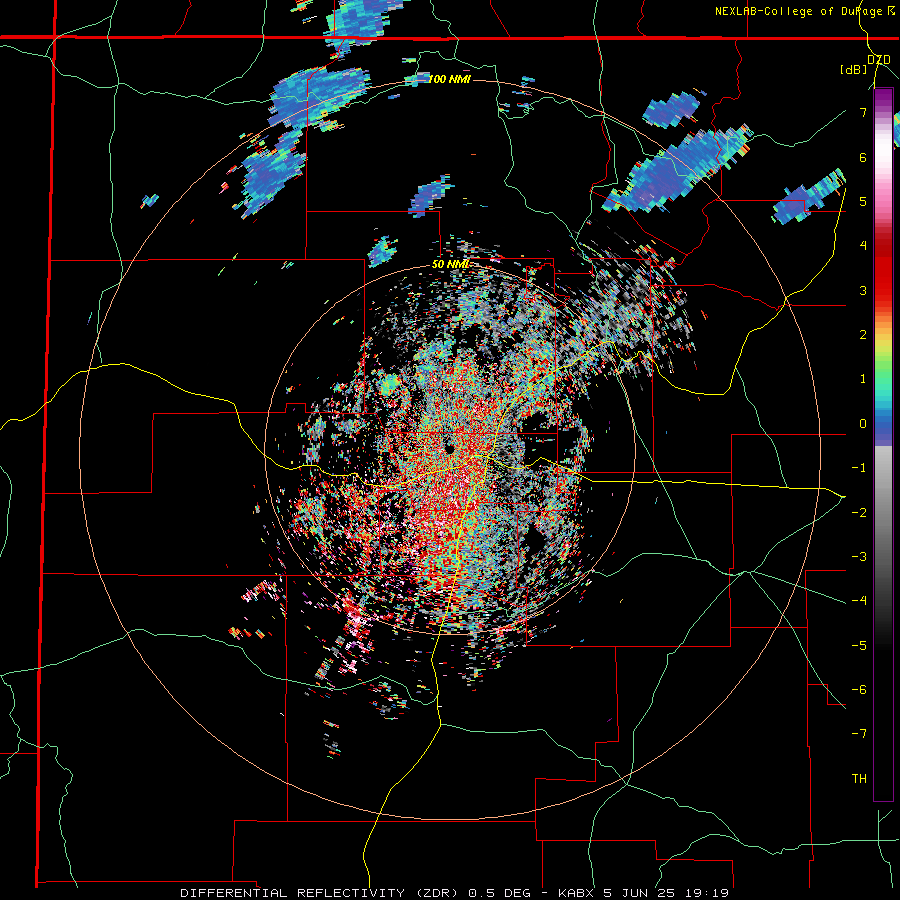
Task: Click the -5 value on the scale
Action: pos(859,645)
